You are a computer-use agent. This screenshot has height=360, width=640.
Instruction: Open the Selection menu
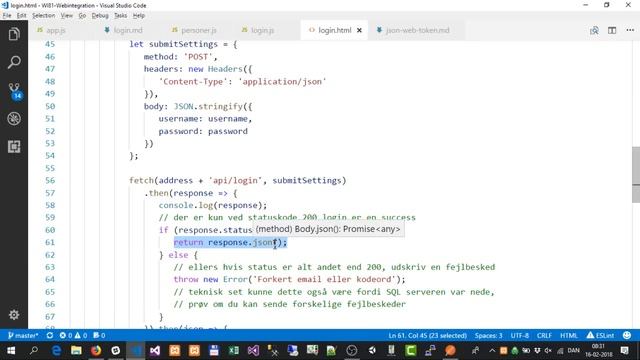(43, 16)
